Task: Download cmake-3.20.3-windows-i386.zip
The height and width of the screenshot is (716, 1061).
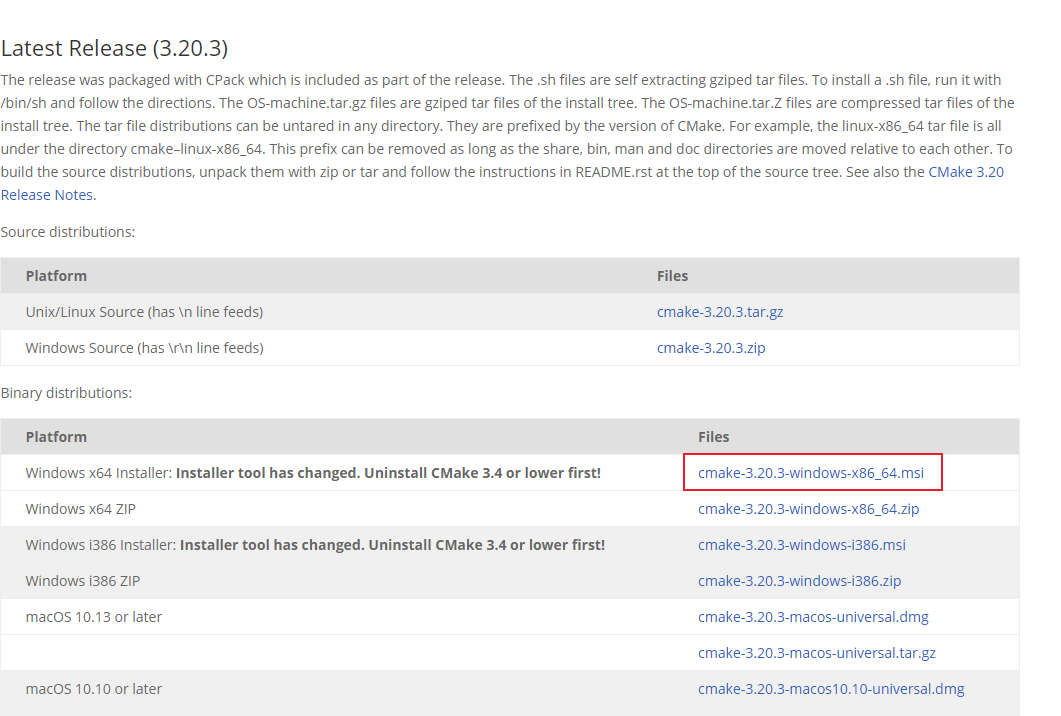Action: (800, 581)
